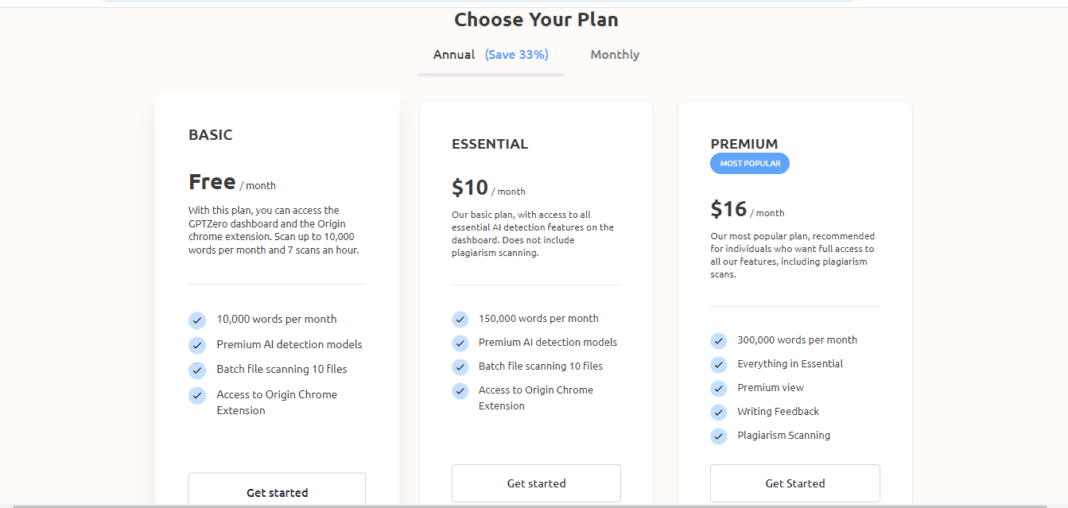Click the checkmark beside Plagiarism Scanning
Viewport: 1068px width, 508px height.
click(x=719, y=436)
